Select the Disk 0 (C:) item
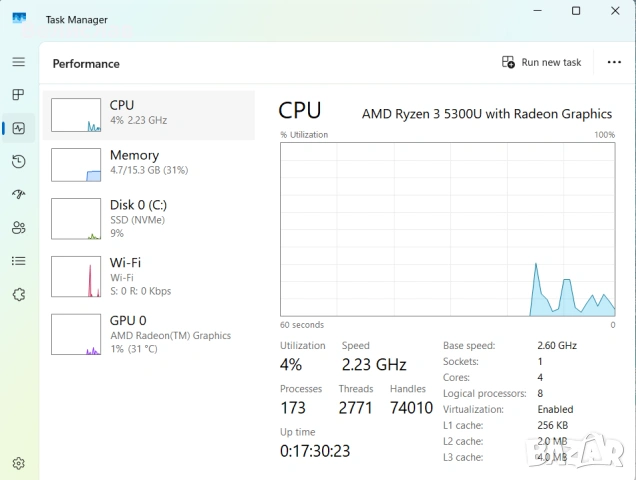 (149, 219)
